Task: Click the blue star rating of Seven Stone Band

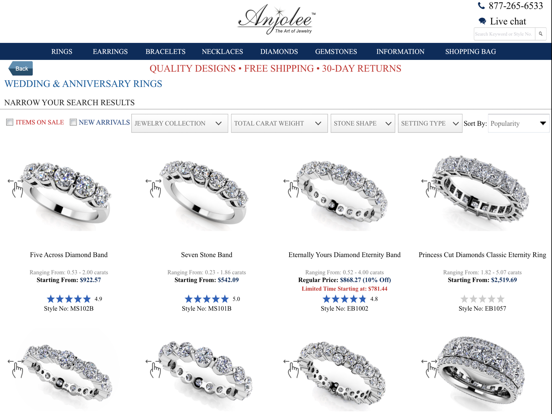Action: 207,299
